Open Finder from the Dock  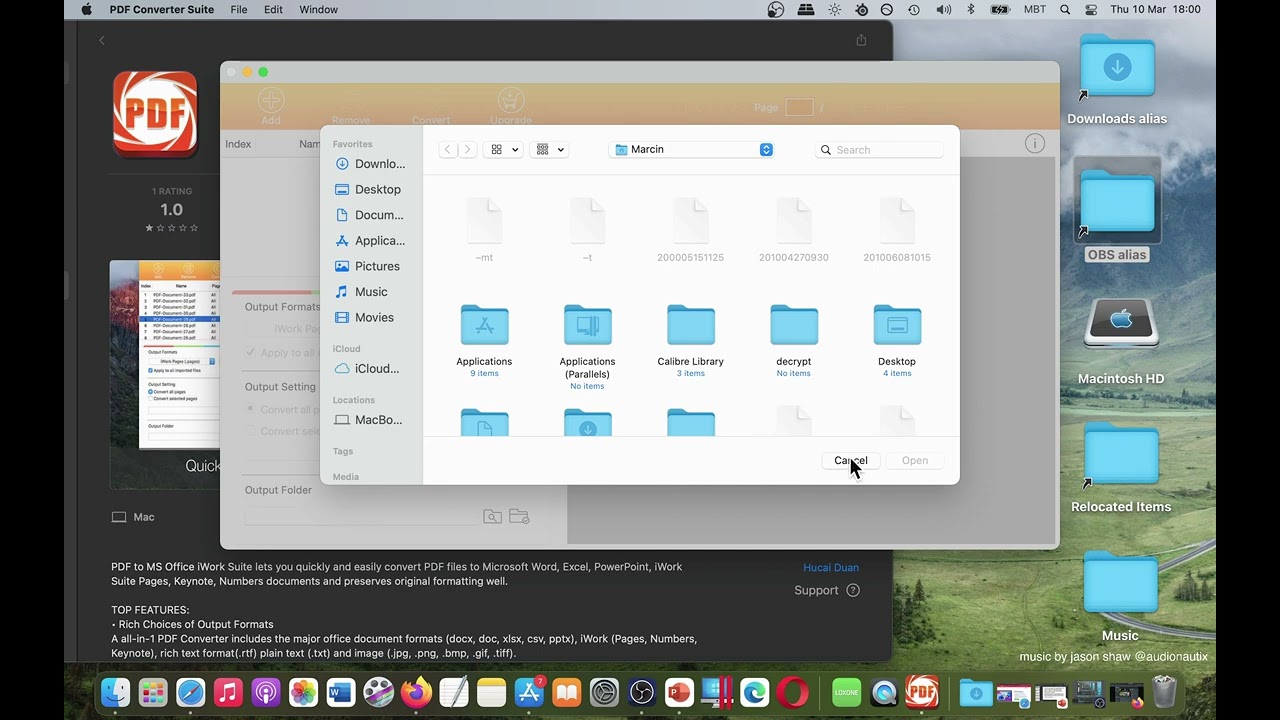pyautogui.click(x=115, y=692)
